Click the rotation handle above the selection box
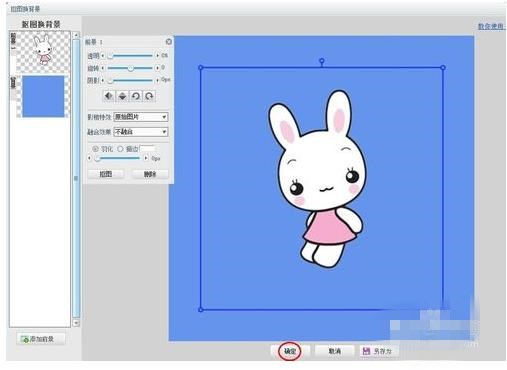This screenshot has height=370, width=507. [322, 61]
